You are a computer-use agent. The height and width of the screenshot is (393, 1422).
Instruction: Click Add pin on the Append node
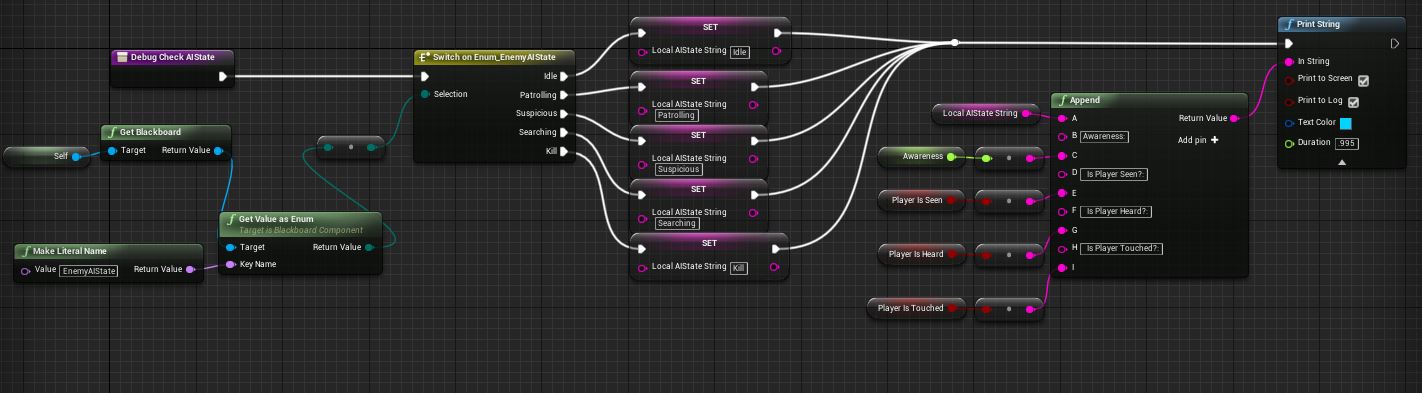tap(1198, 140)
